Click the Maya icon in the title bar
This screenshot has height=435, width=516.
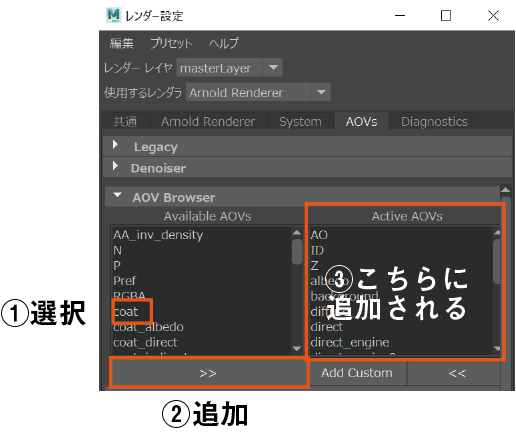click(114, 15)
